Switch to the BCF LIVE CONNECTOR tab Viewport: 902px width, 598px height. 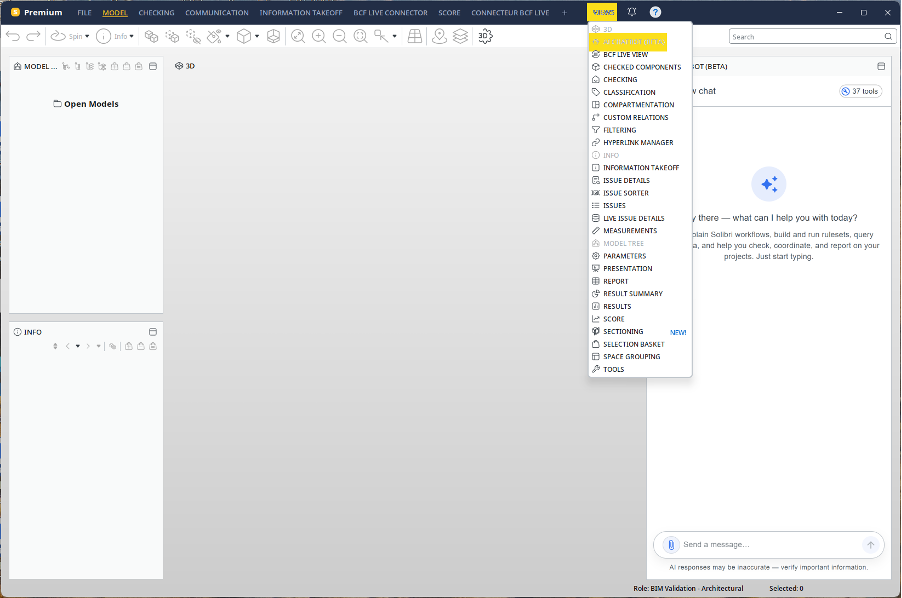tap(391, 13)
